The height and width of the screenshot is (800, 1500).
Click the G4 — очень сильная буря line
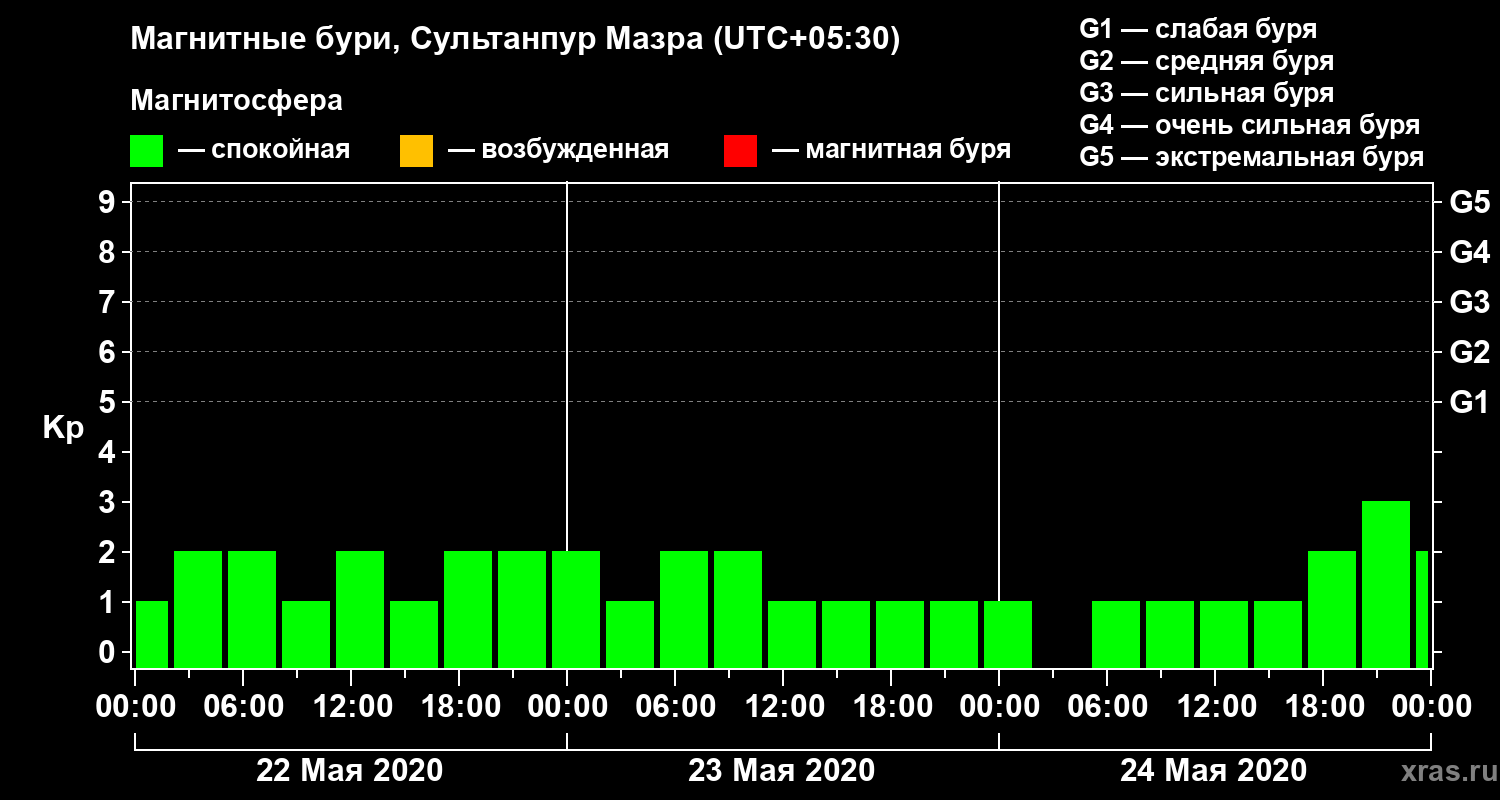point(1250,125)
